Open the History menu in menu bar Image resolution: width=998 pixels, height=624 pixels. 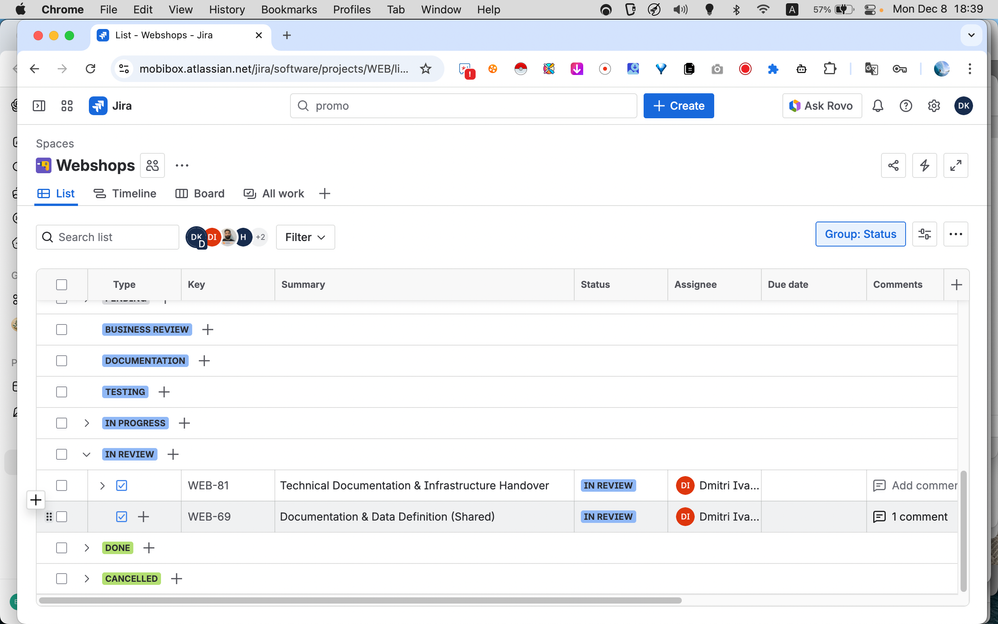(227, 10)
